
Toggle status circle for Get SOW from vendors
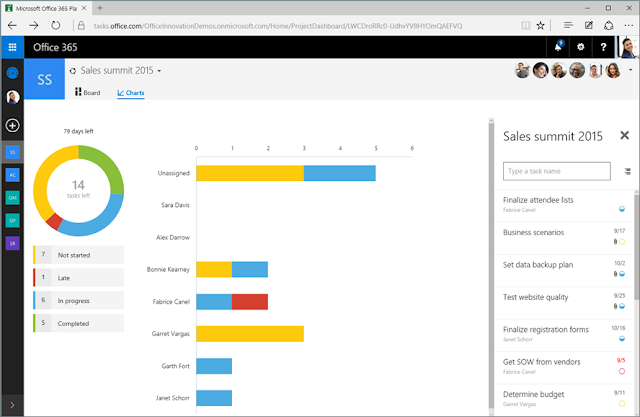(x=622, y=371)
